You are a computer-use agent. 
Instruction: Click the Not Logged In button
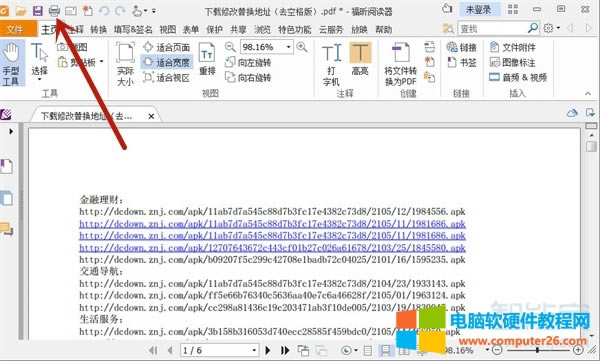[x=478, y=10]
